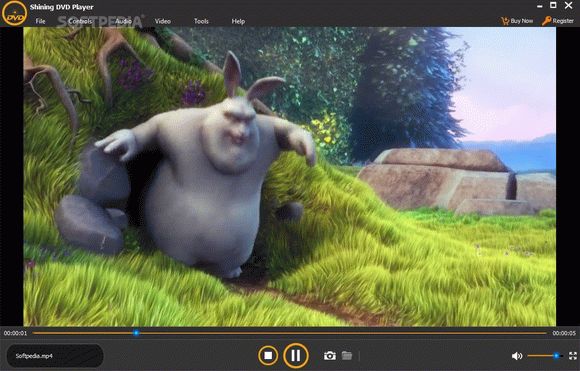
Task: Open the snapshot folder icon
Action: (347, 355)
